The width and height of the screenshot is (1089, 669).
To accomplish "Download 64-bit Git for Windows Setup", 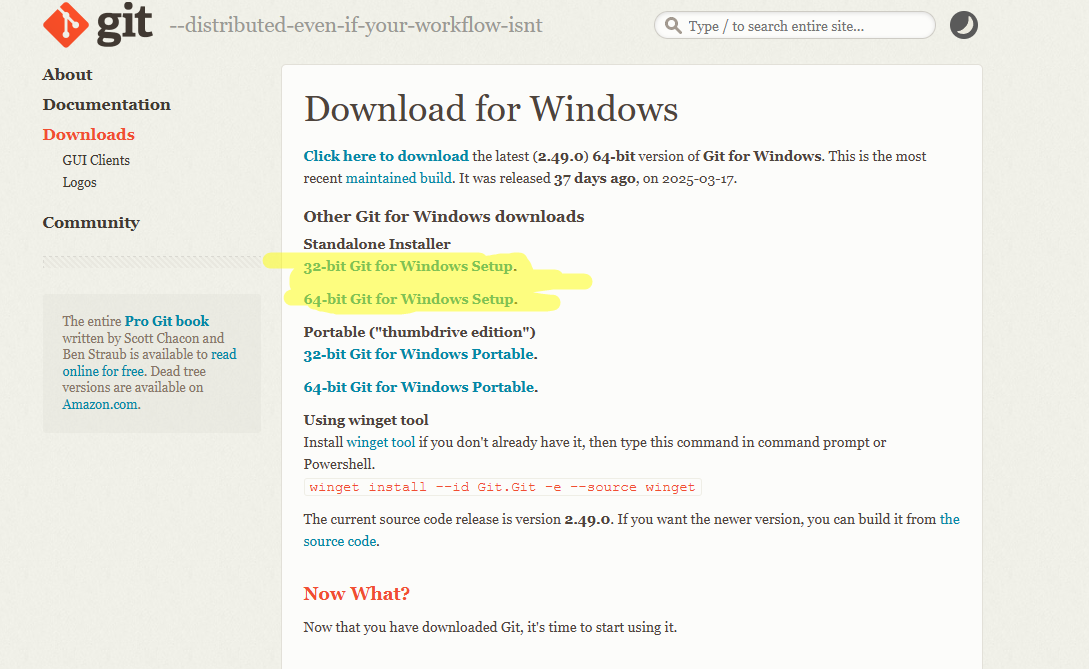I will click(410, 299).
